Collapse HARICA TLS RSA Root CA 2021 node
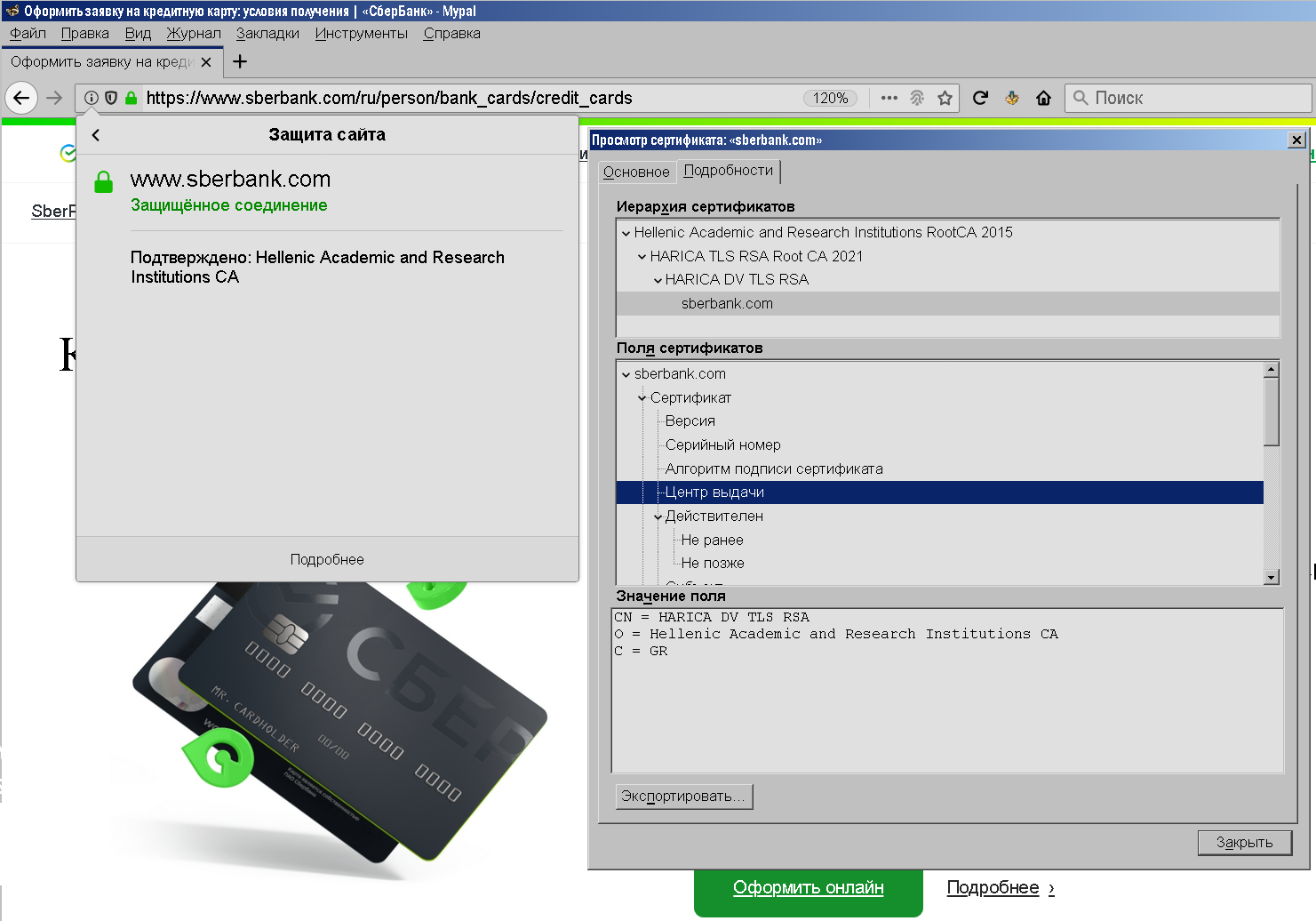 (x=642, y=257)
